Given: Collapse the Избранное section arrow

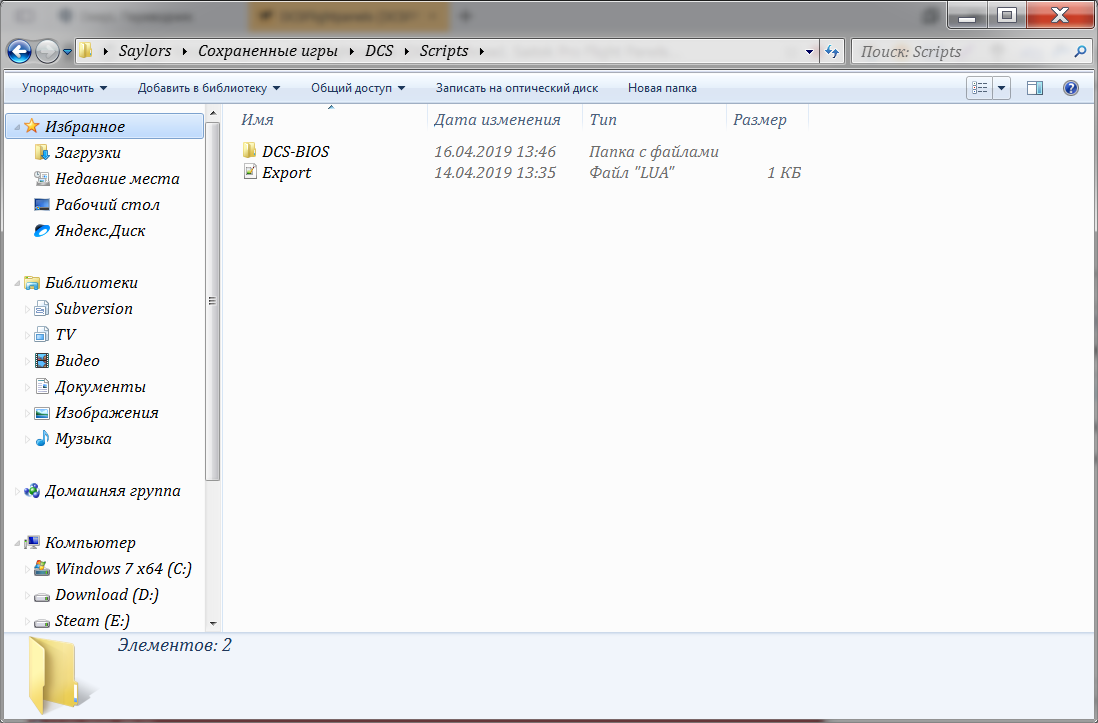Looking at the screenshot, I should tap(17, 128).
